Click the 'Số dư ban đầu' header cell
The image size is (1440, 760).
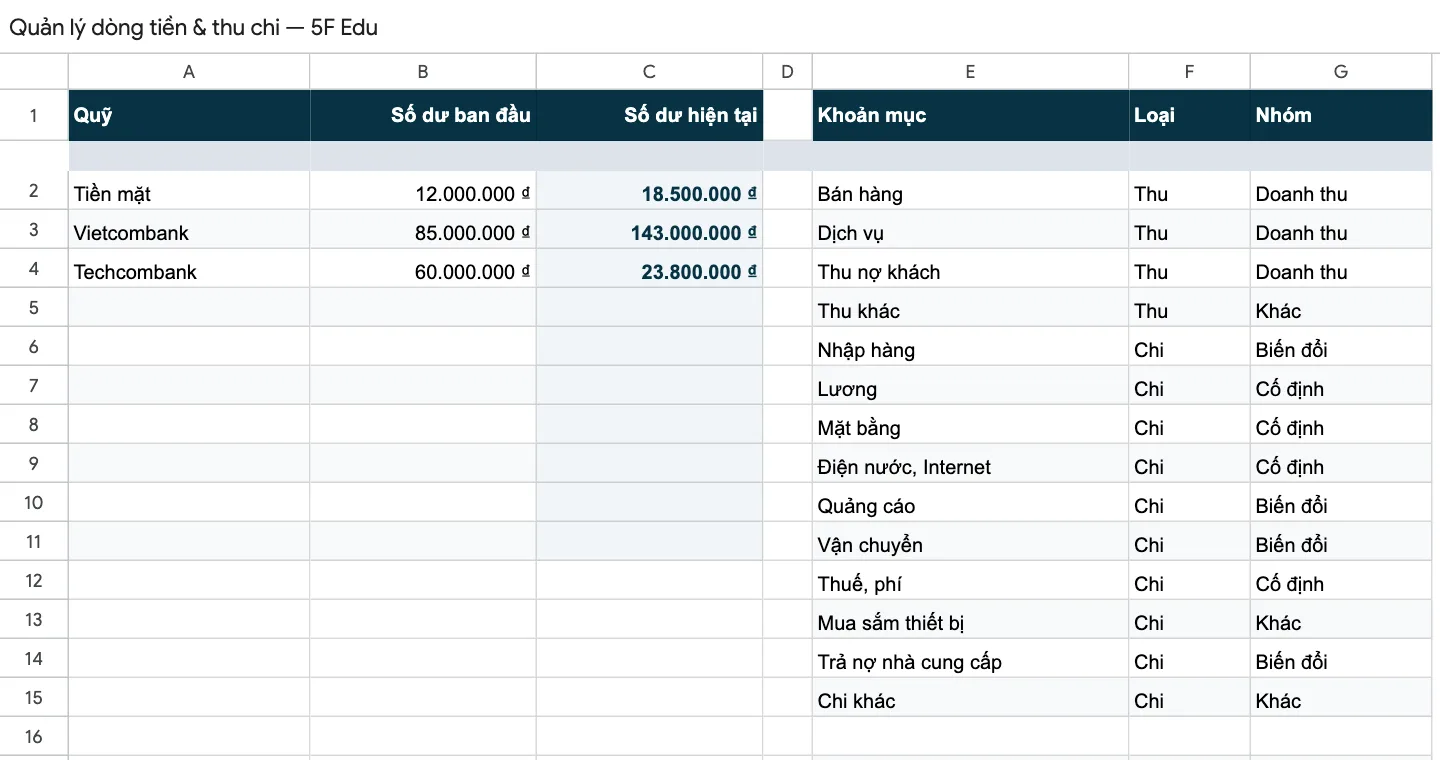click(x=423, y=115)
